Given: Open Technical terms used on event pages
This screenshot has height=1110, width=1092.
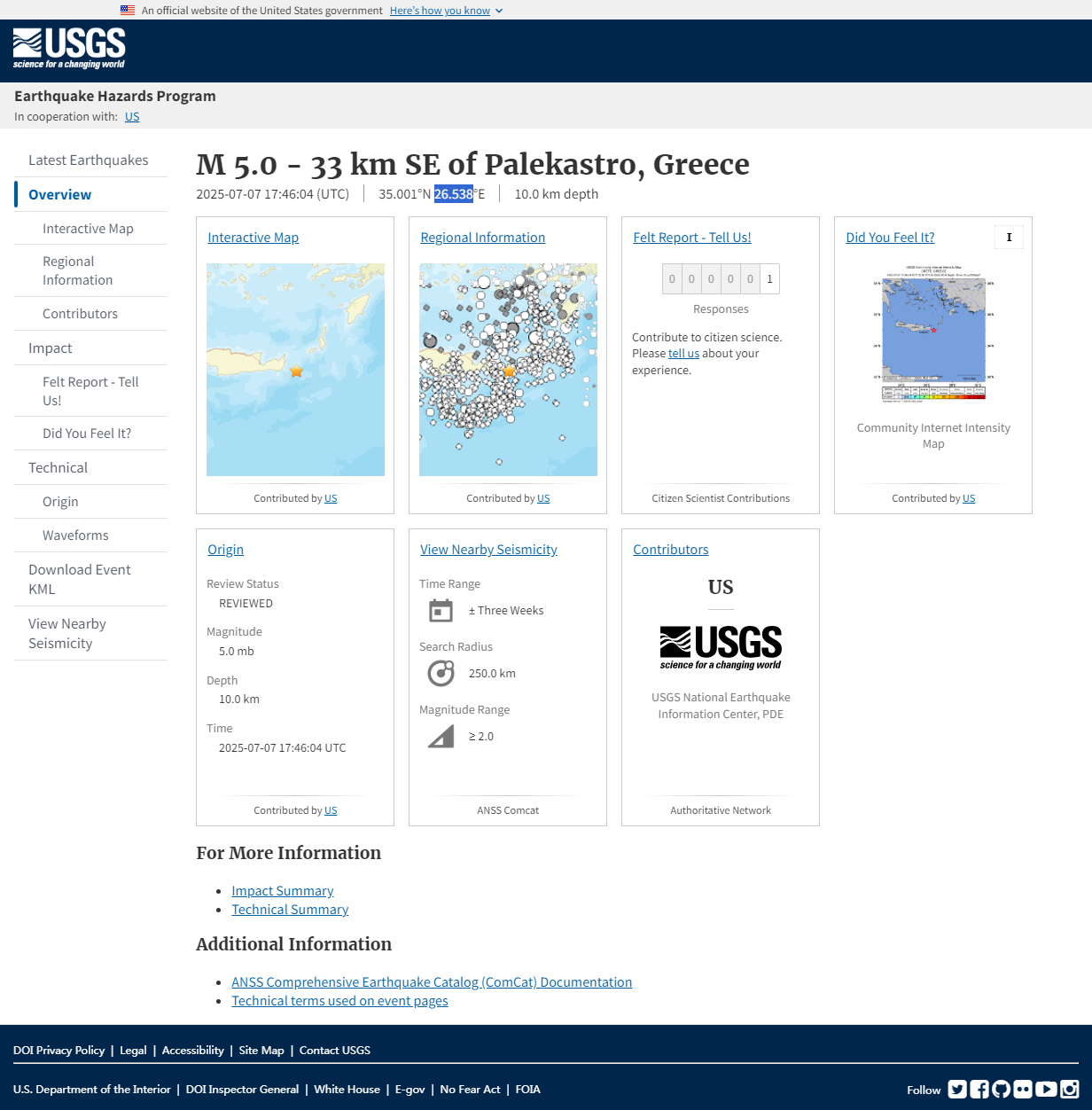Looking at the screenshot, I should (x=339, y=1001).
